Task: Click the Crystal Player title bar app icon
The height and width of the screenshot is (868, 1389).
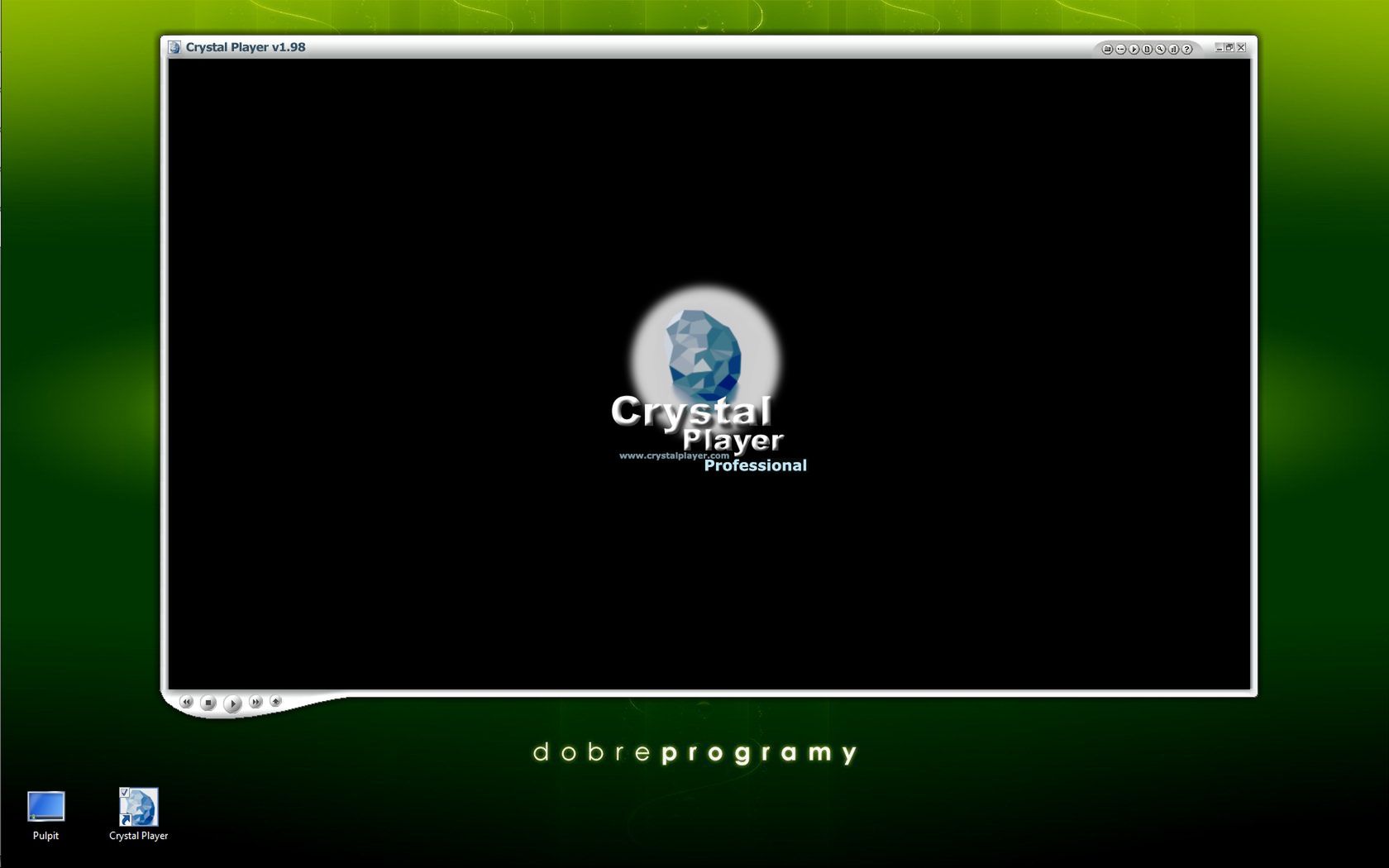Action: [174, 47]
